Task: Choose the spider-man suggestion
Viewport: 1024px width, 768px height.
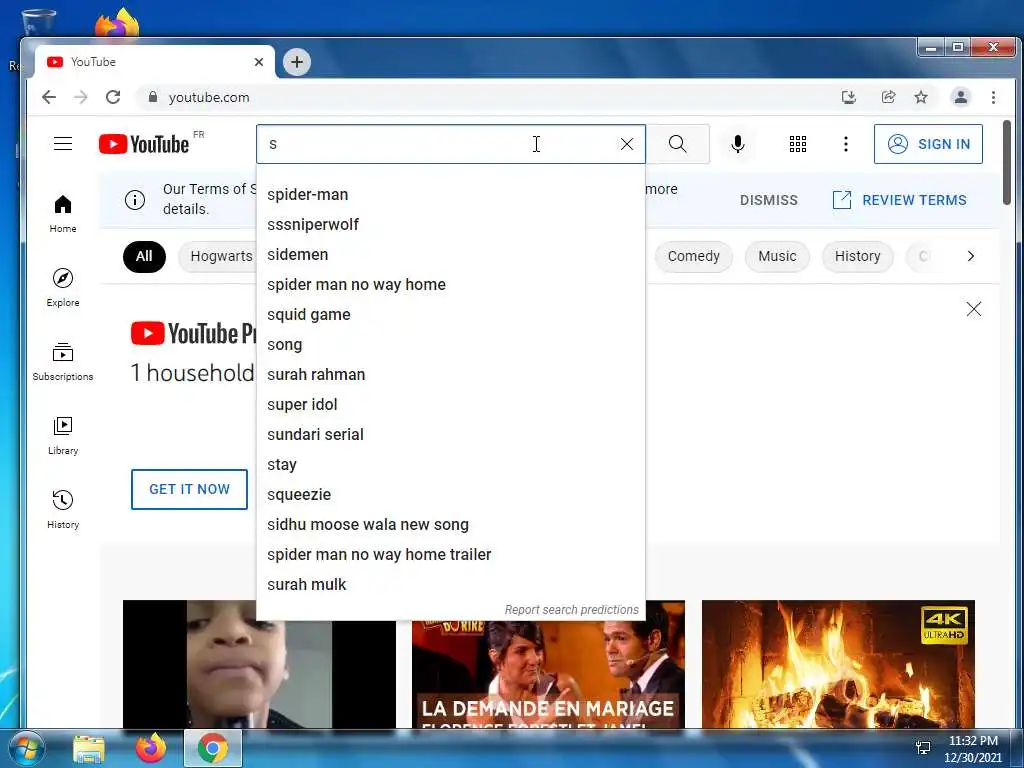Action: pos(451,195)
